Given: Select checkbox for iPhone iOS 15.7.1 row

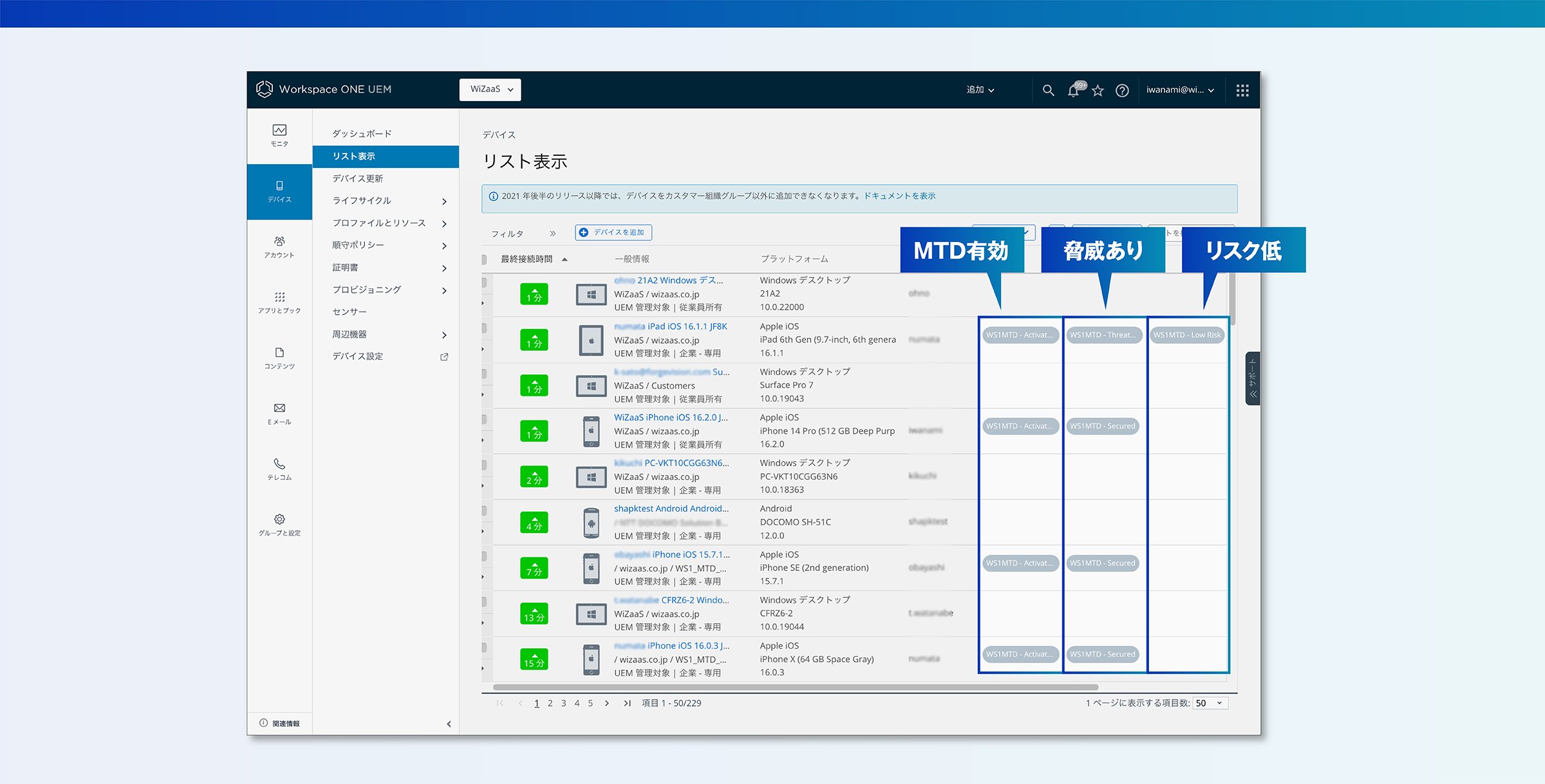Looking at the screenshot, I should [x=484, y=556].
